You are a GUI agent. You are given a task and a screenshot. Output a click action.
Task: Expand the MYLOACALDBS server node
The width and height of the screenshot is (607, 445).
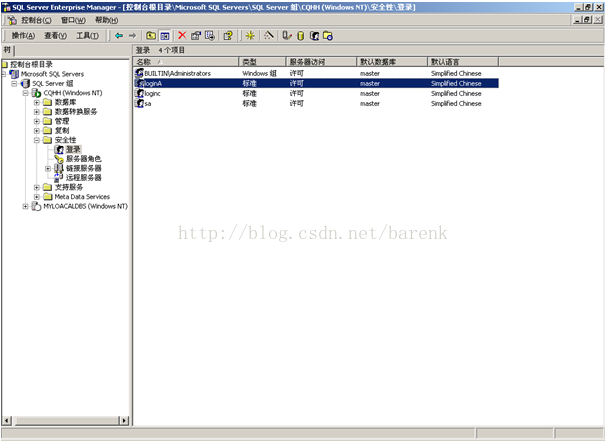(x=25, y=206)
